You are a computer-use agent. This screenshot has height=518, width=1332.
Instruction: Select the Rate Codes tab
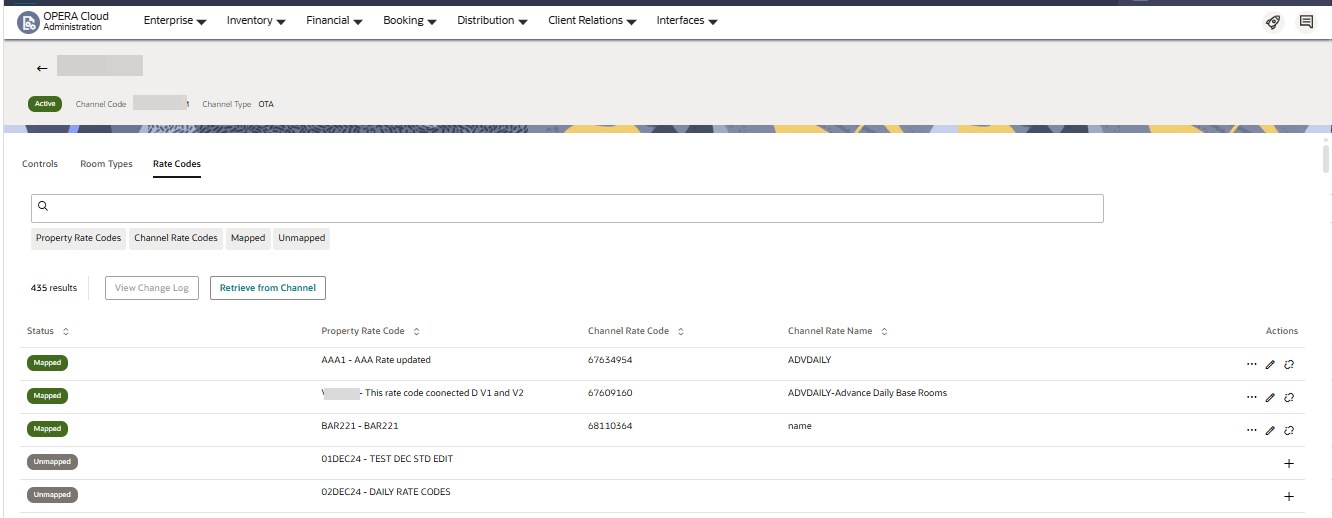click(x=177, y=164)
